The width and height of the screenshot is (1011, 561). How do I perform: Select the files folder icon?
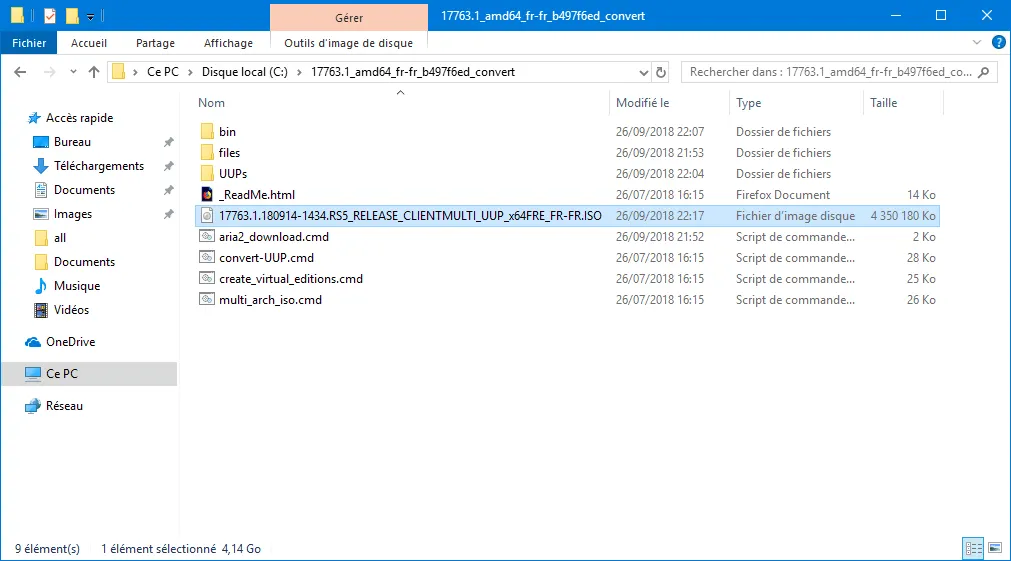tap(207, 153)
